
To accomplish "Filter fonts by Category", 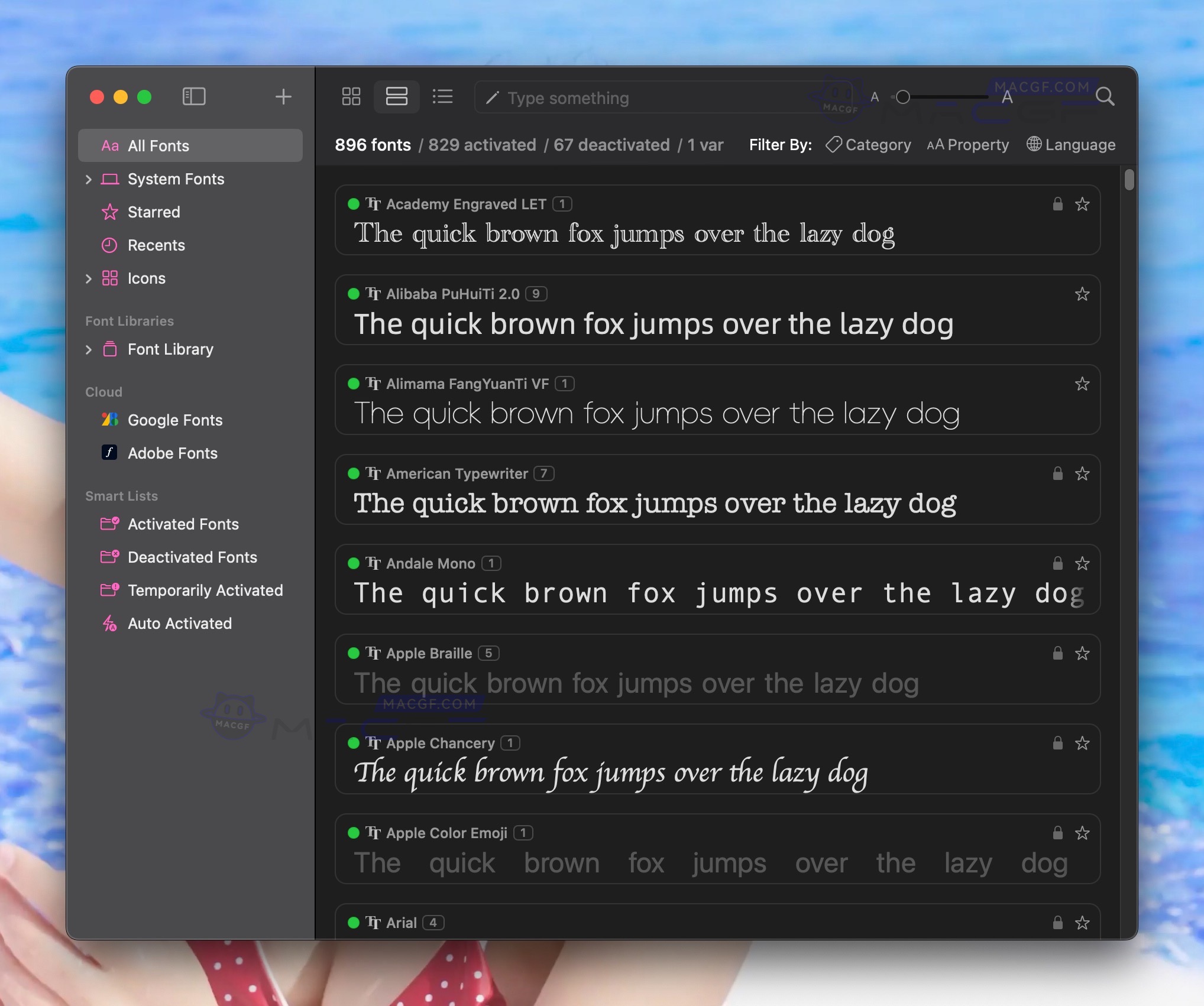I will point(868,145).
